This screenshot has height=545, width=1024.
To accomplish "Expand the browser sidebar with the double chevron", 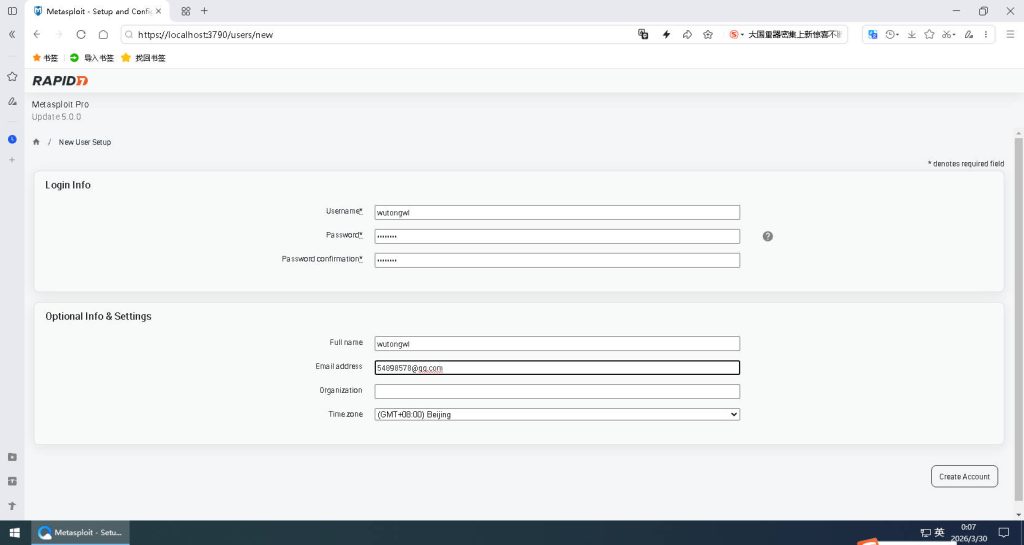I will [x=12, y=34].
